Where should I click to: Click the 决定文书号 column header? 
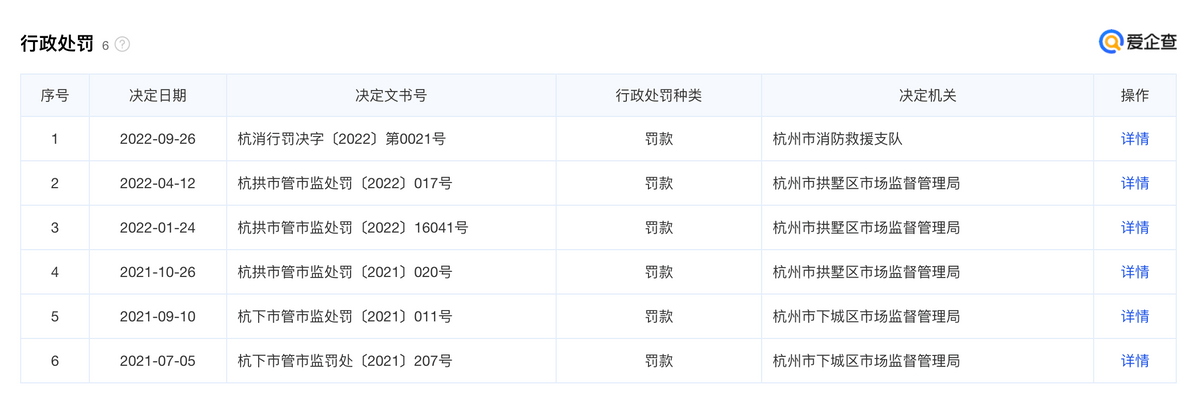[391, 96]
